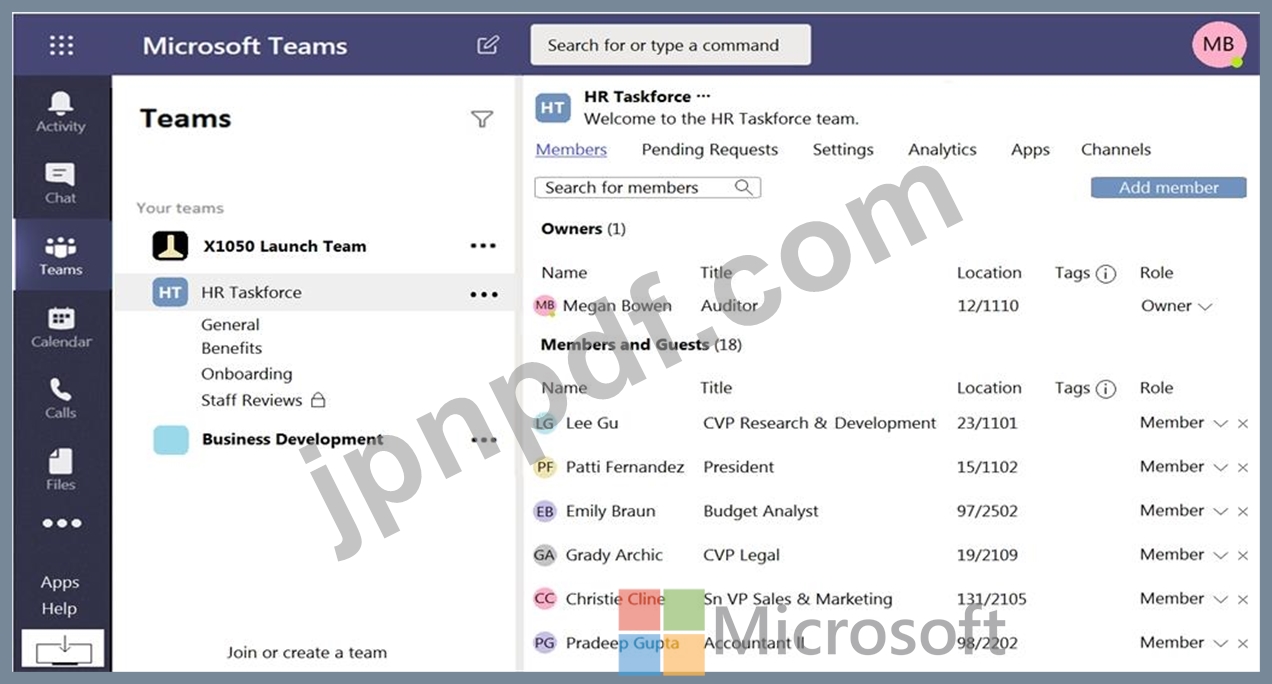Click the HT team avatar in header

[553, 108]
